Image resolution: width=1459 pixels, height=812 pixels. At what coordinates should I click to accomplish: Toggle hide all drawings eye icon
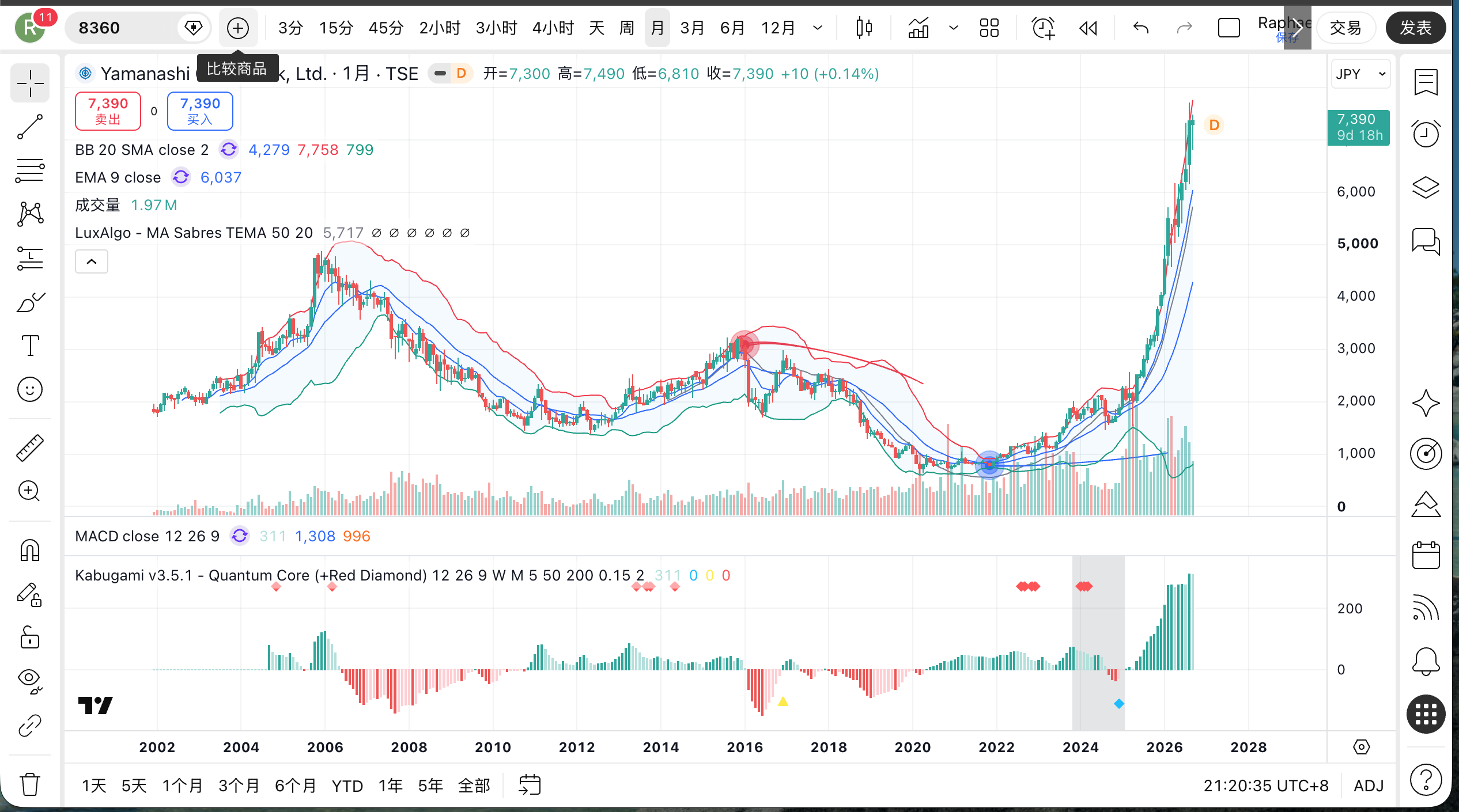[x=30, y=681]
